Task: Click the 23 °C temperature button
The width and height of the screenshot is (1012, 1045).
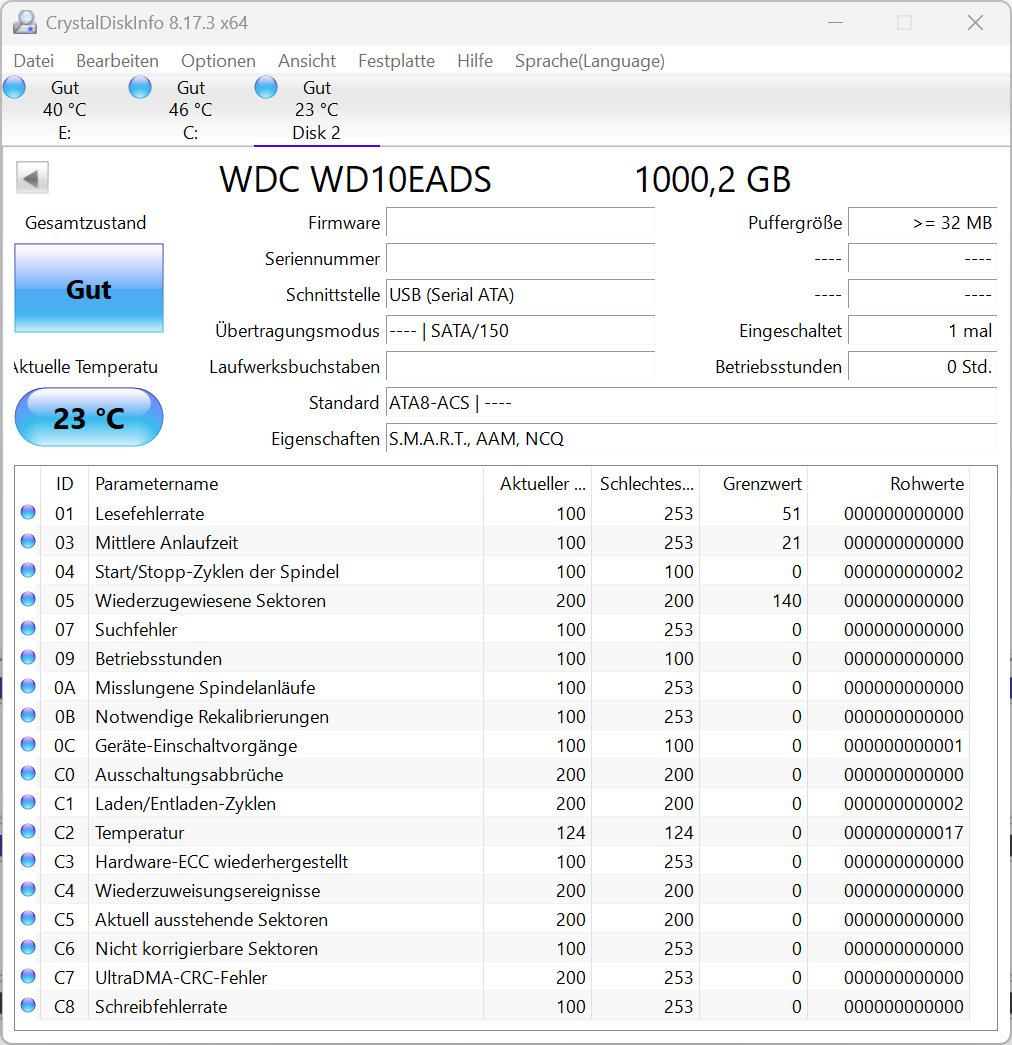Action: tap(88, 417)
